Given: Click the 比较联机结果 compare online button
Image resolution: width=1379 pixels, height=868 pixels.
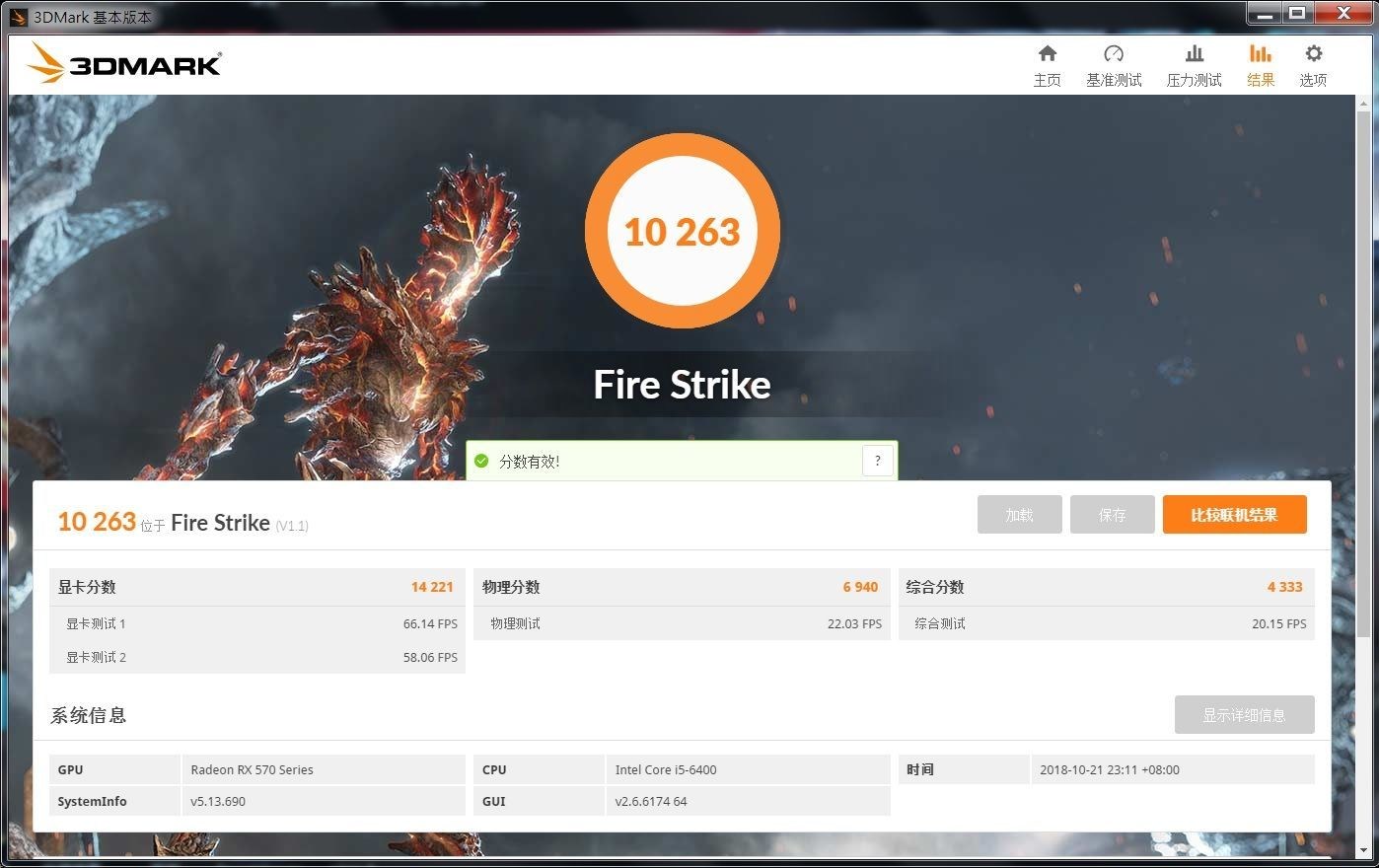Looking at the screenshot, I should (1234, 515).
